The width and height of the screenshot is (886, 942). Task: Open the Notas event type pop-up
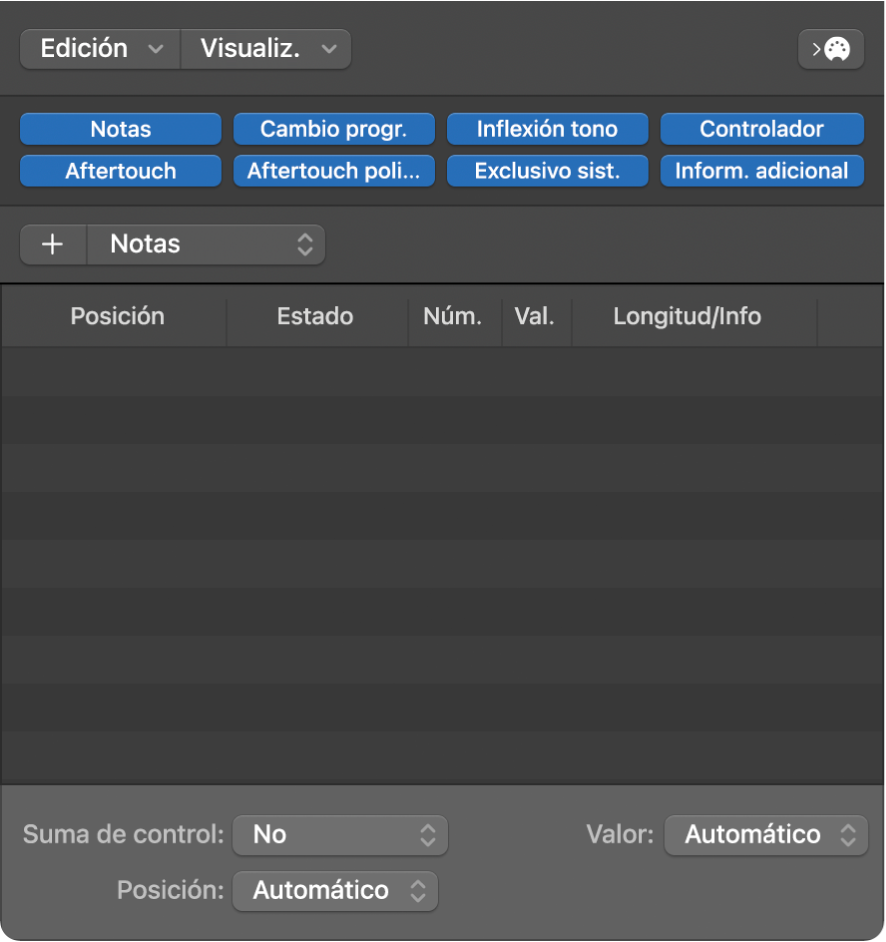click(207, 244)
